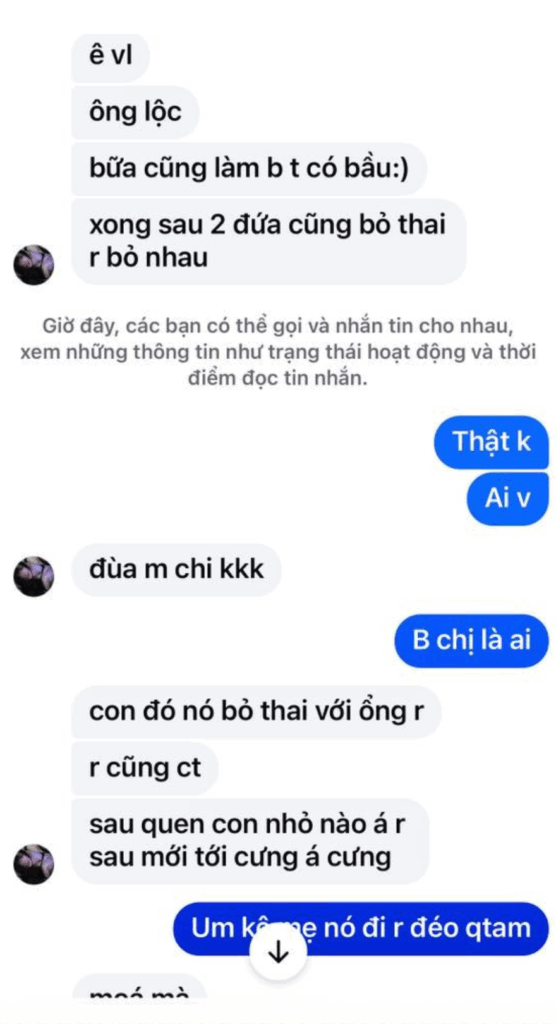Viewport: 556px width, 1024px height.
Task: Tap the 'thời điểm đọc tin nhắn' notice line
Action: [278, 379]
